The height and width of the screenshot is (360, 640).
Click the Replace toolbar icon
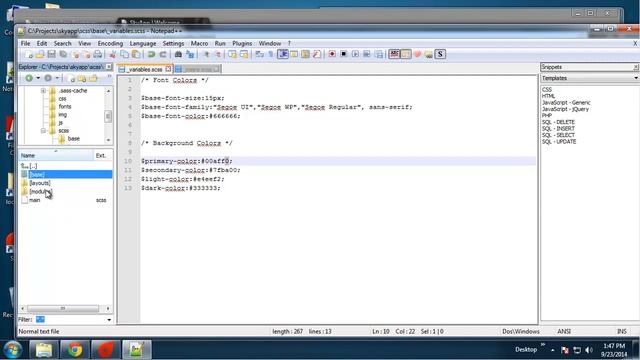point(190,54)
